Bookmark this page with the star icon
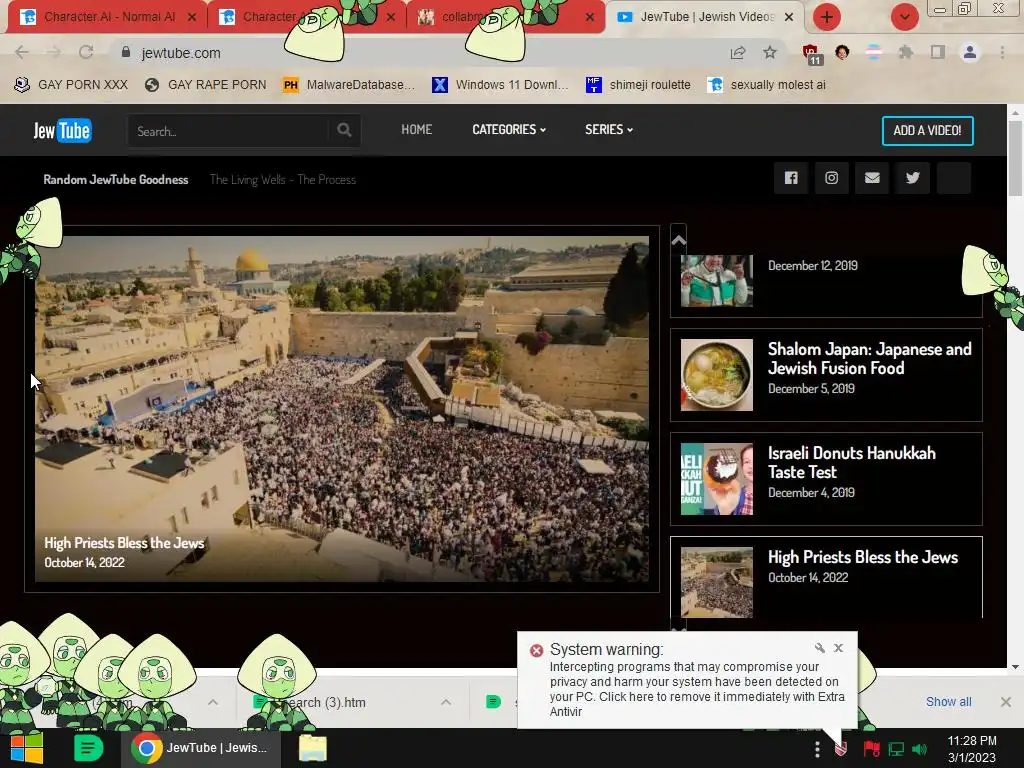 [770, 52]
